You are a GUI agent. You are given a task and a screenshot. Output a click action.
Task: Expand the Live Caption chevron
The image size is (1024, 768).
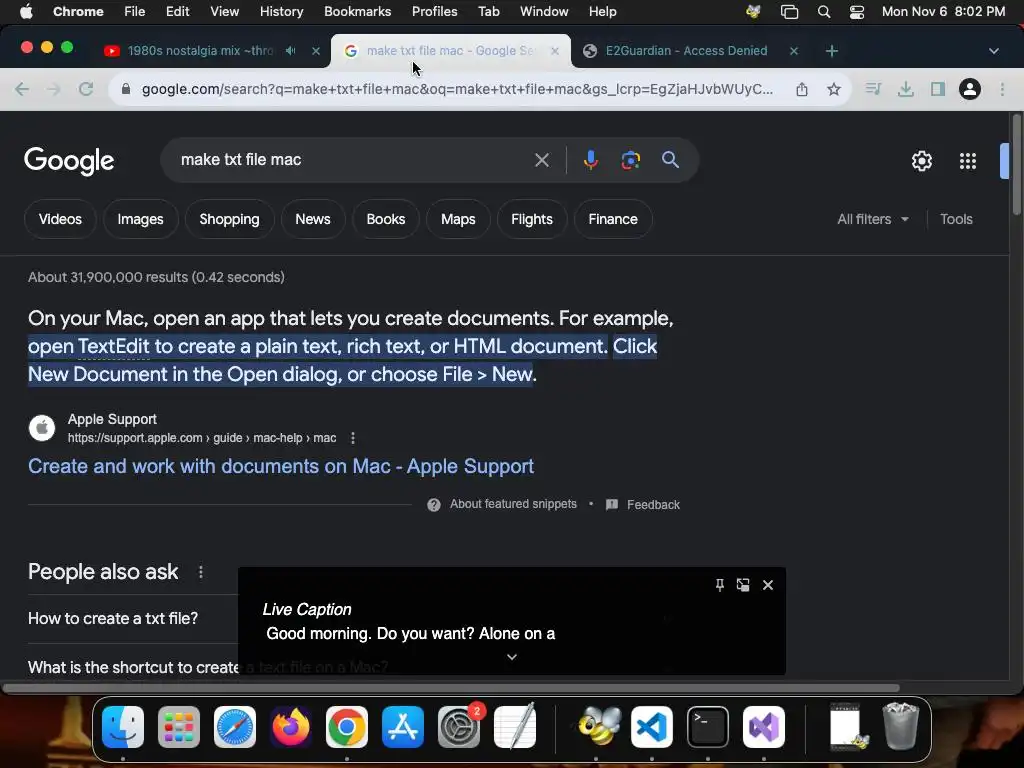pos(512,657)
